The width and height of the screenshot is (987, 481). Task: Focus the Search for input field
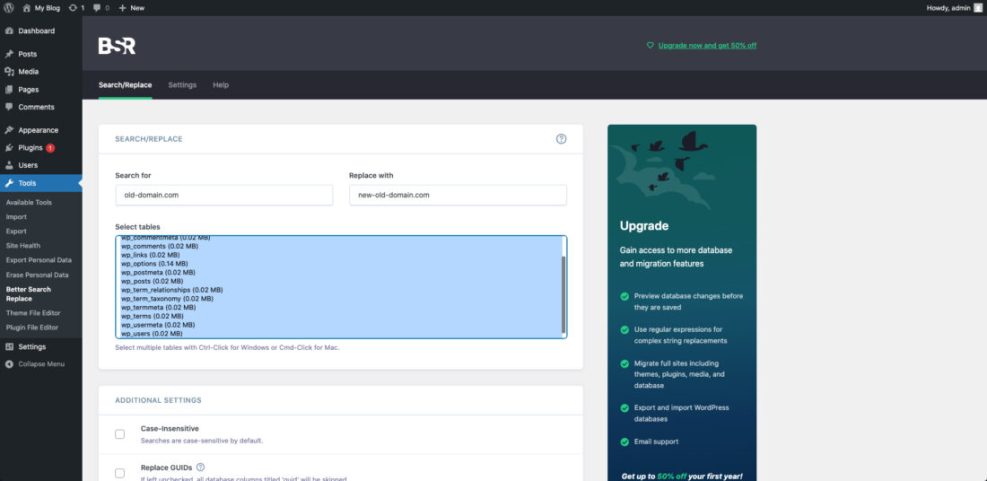pyautogui.click(x=224, y=195)
